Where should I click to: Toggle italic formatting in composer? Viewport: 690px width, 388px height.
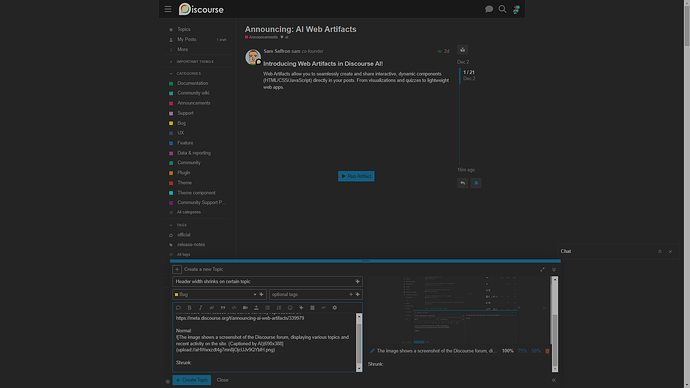tap(201, 307)
